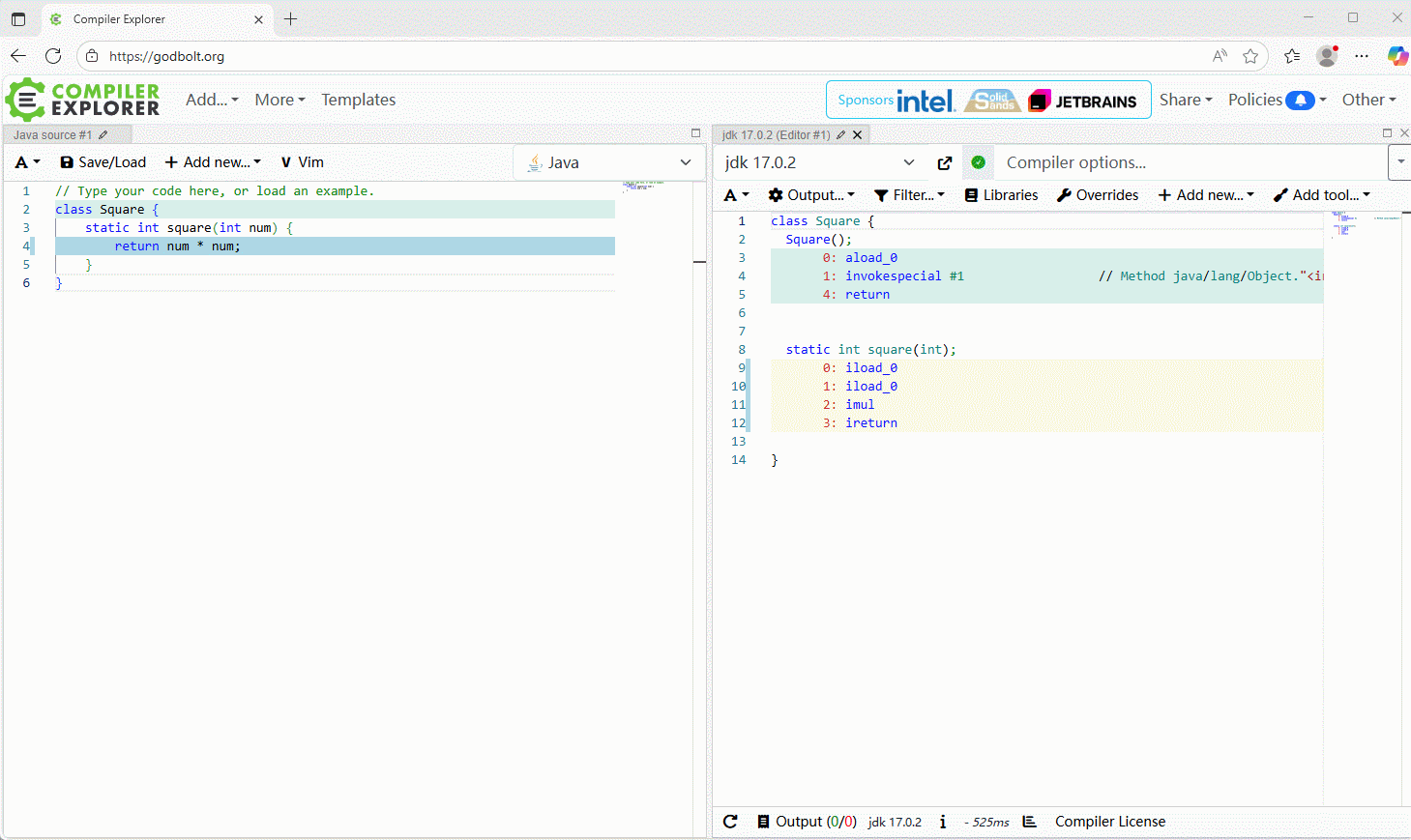Viewport: 1411px width, 840px height.
Task: Open the compiler Output options dropdown
Action: (x=811, y=195)
